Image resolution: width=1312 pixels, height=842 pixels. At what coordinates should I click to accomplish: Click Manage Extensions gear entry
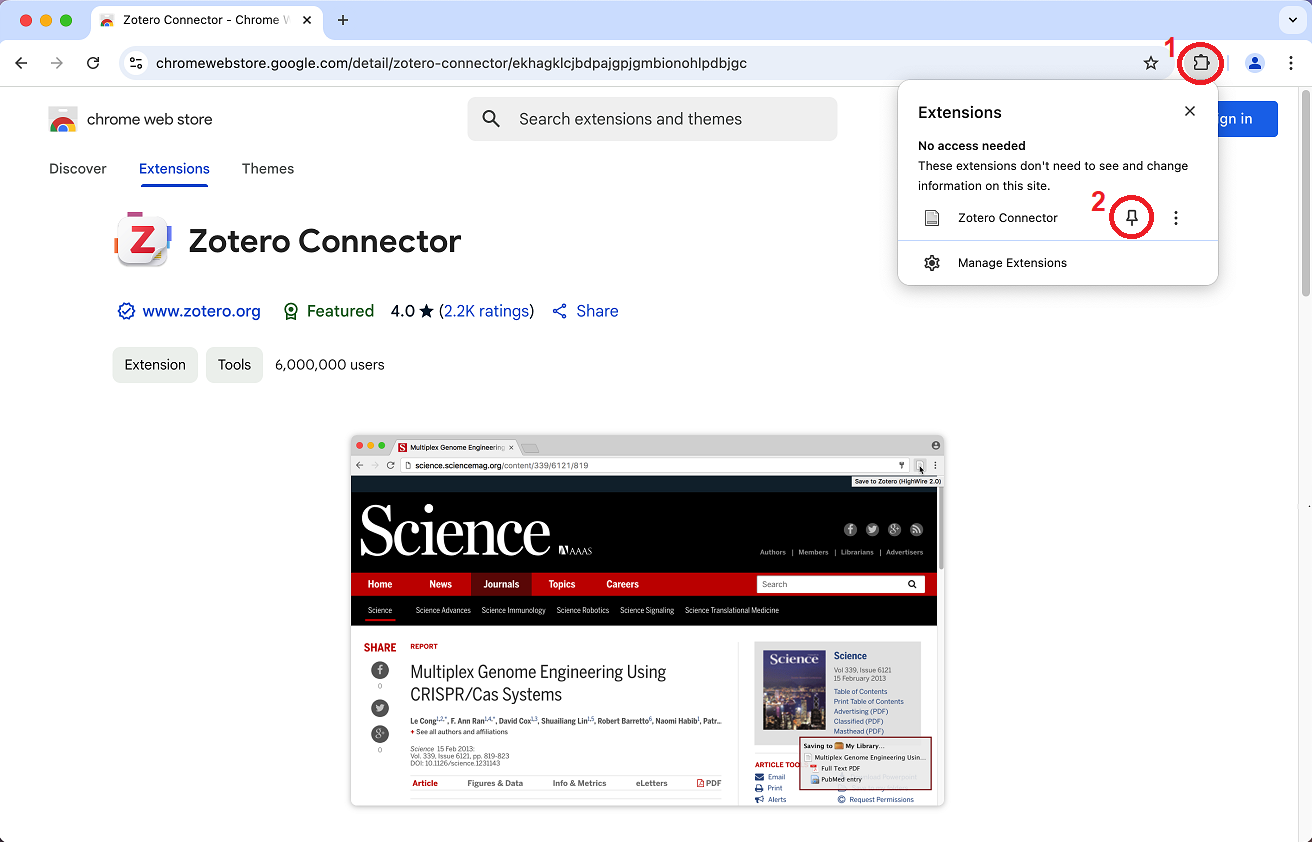pos(1012,263)
